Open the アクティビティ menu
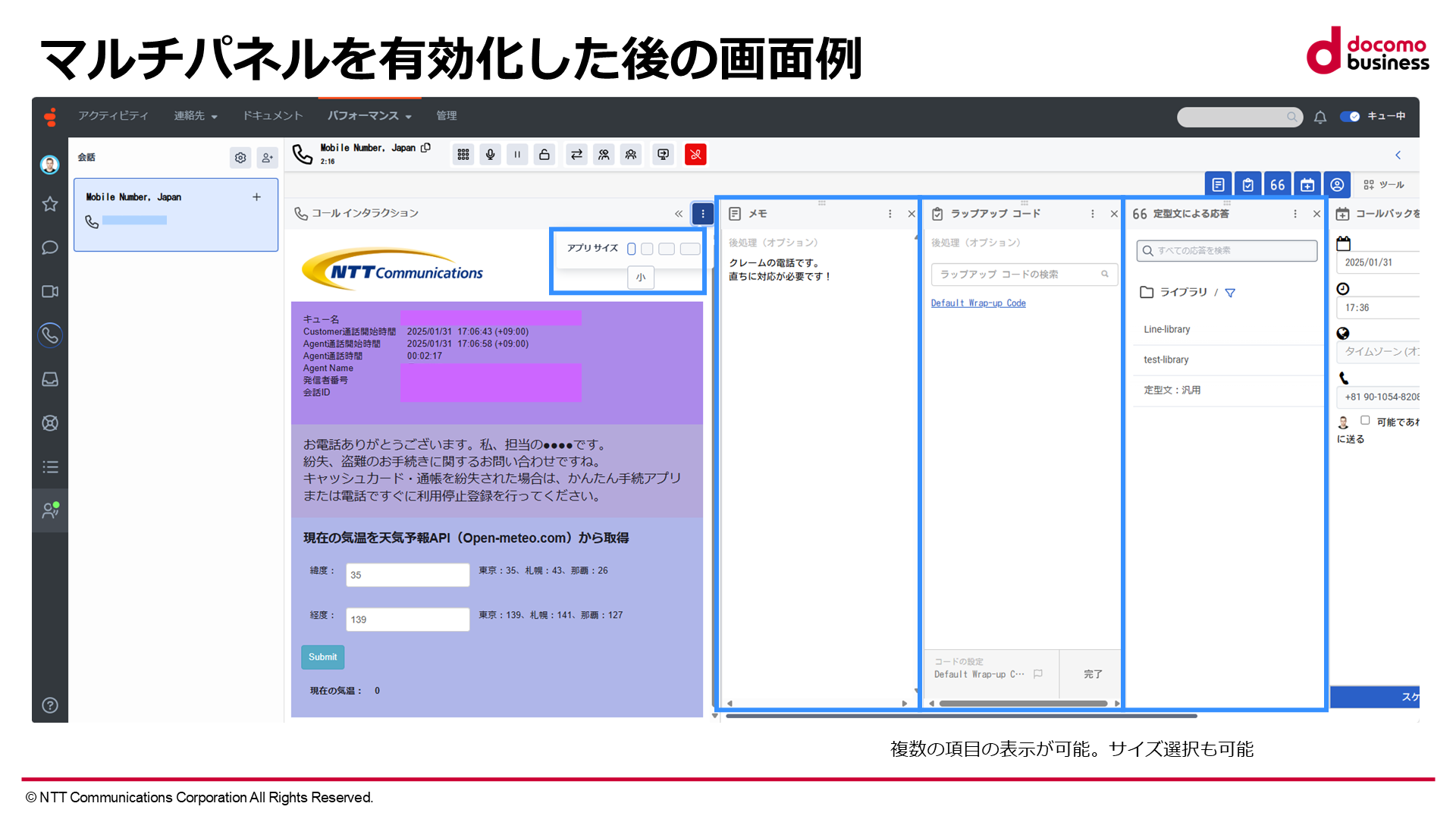Image resolution: width=1456 pixels, height=819 pixels. 113,116
